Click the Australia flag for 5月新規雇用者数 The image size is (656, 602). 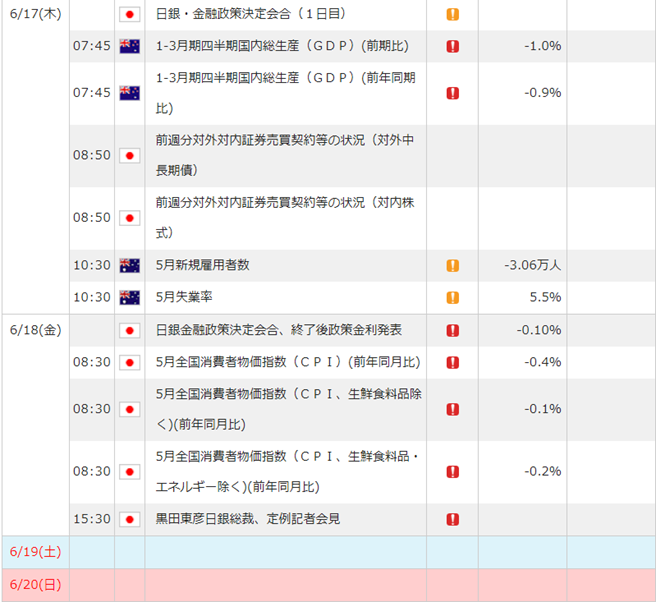[130, 266]
